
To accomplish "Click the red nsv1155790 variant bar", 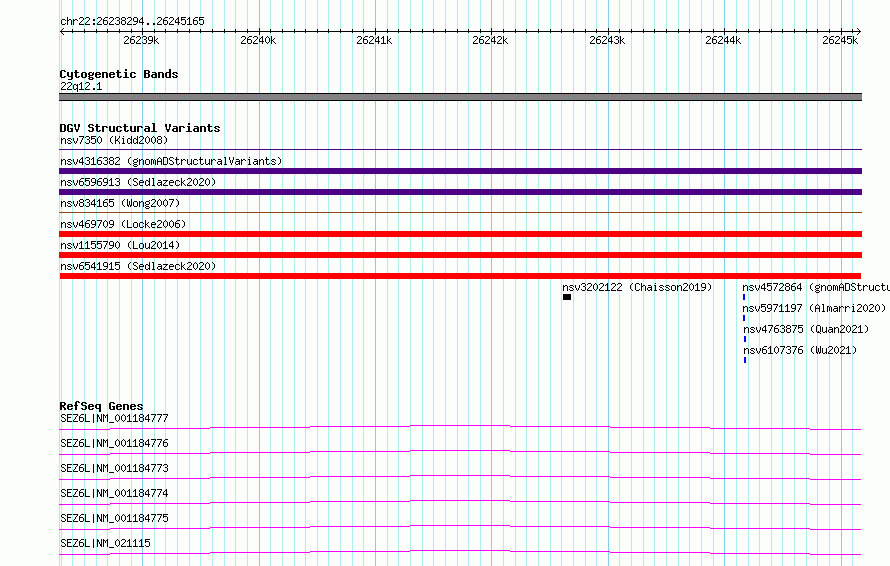I will pos(460,255).
